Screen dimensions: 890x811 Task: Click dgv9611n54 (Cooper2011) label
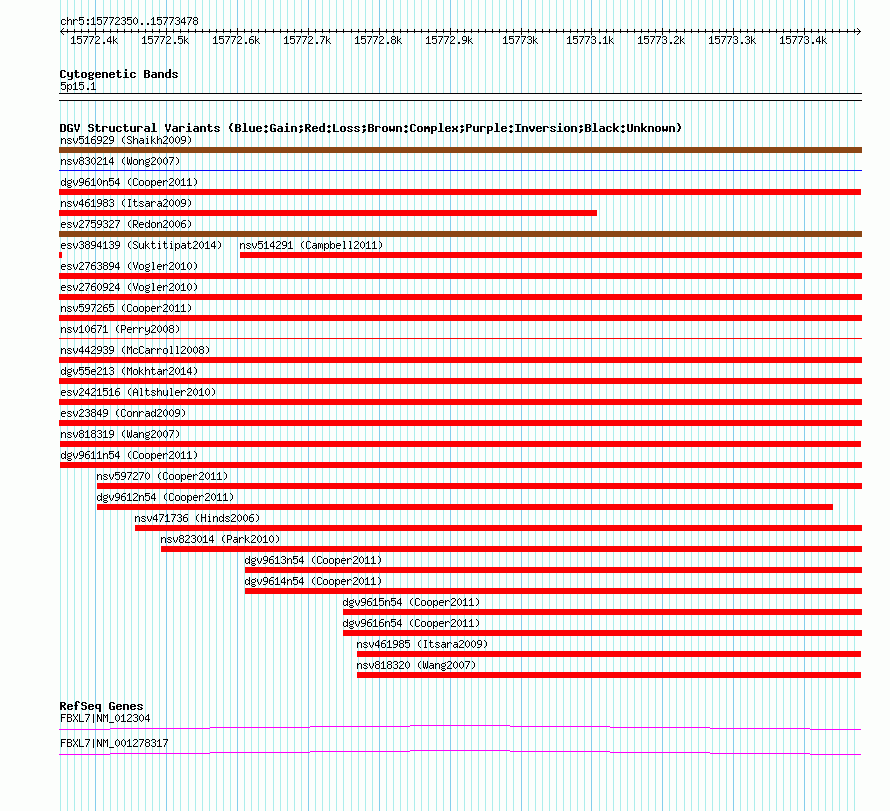(x=129, y=455)
